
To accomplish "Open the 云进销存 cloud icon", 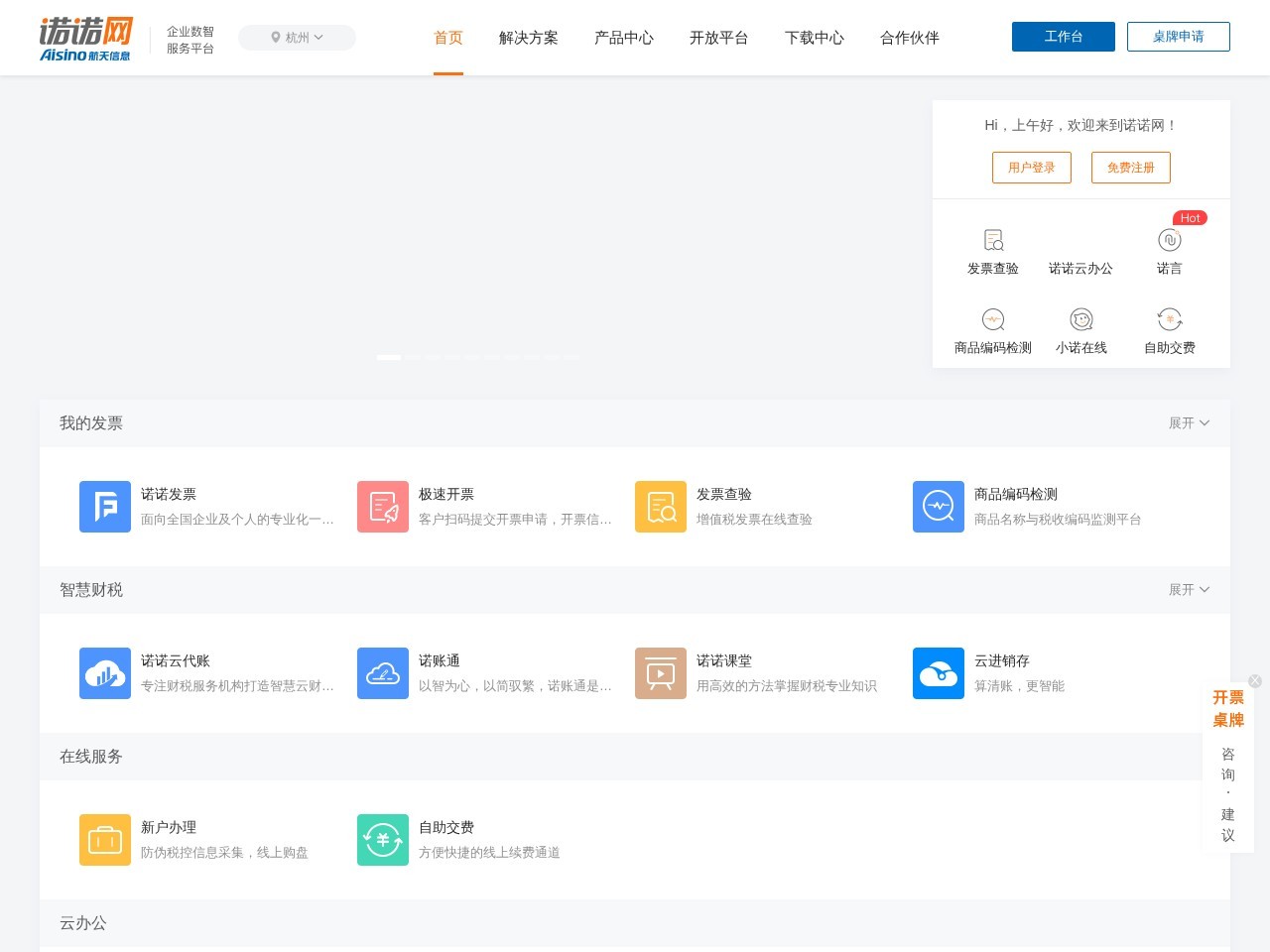I will pyautogui.click(x=939, y=673).
